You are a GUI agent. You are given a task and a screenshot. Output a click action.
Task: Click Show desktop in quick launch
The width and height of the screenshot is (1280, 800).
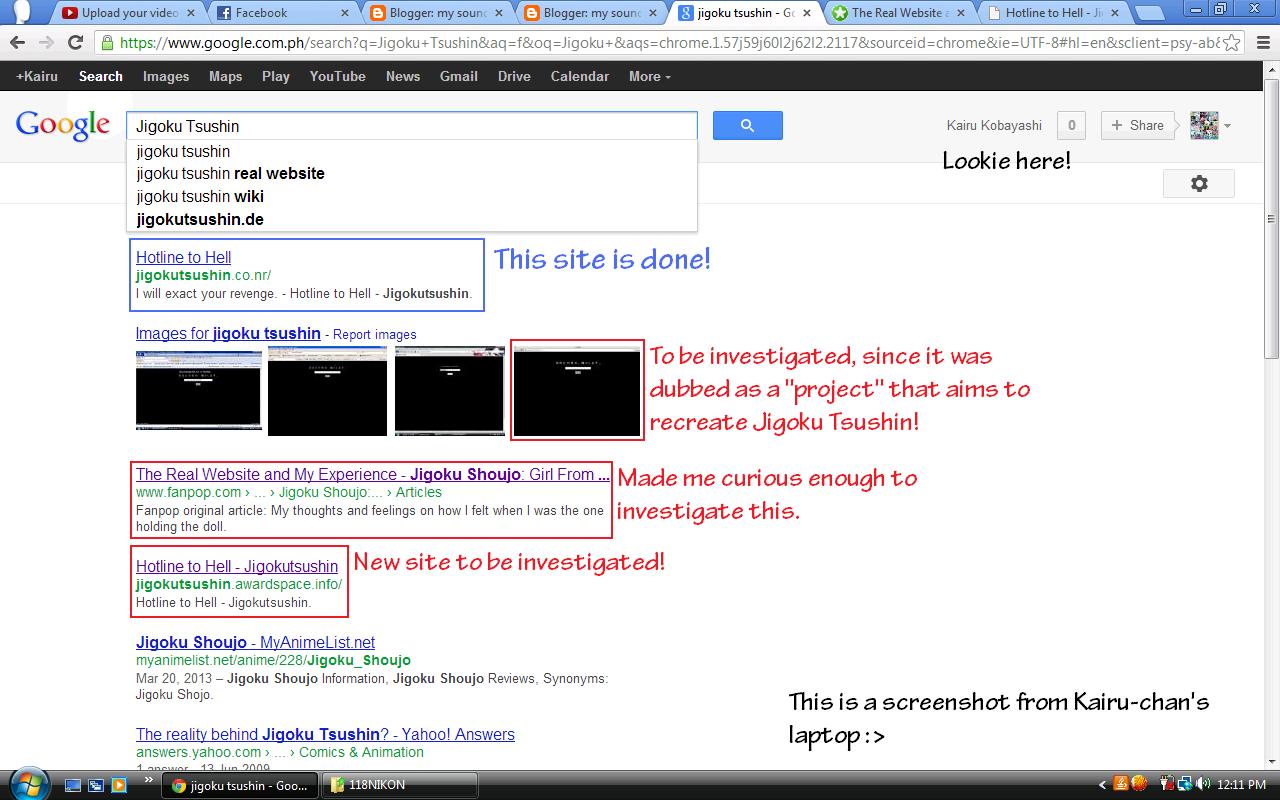click(x=73, y=785)
